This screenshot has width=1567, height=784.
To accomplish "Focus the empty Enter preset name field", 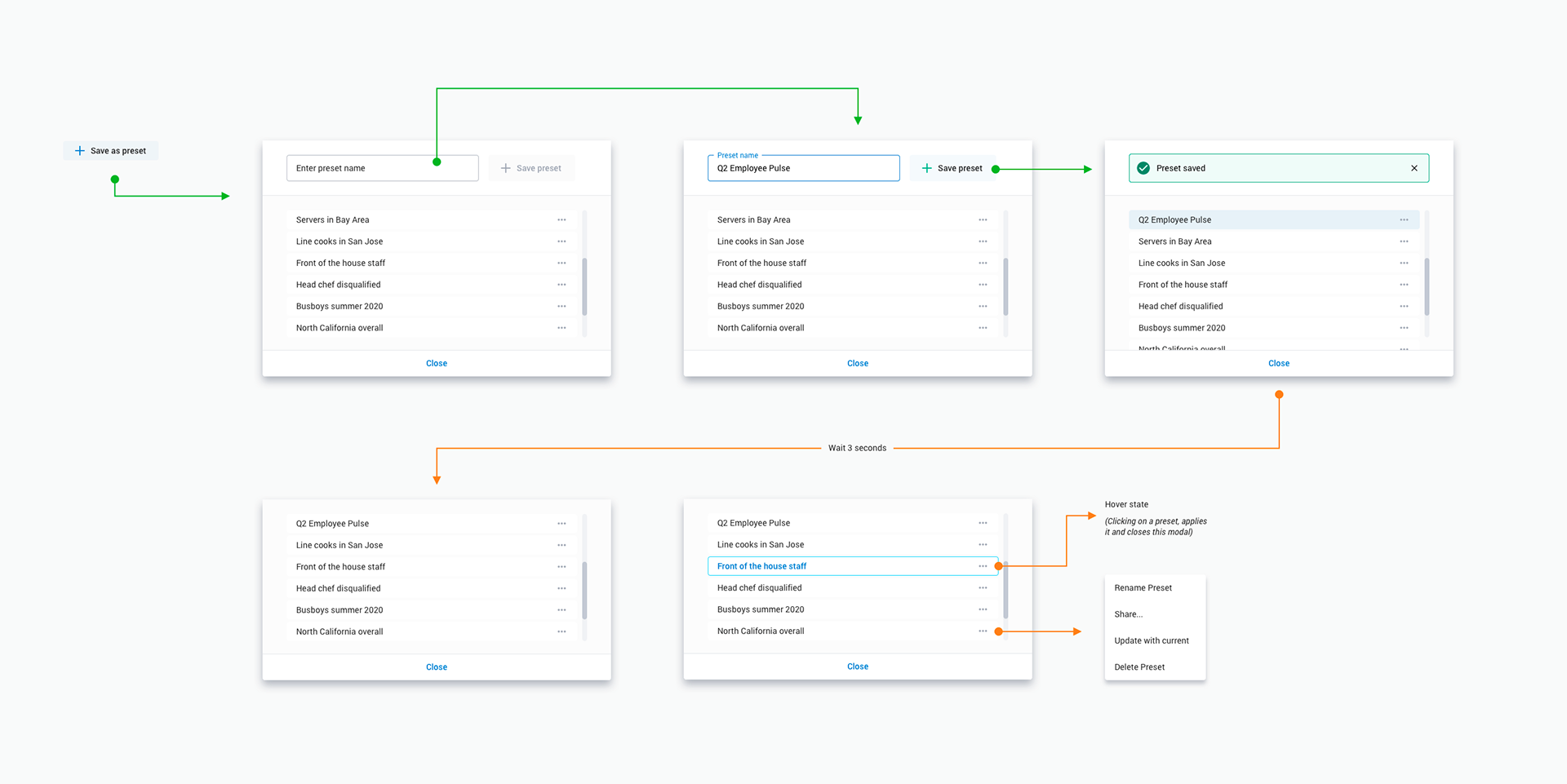I will [382, 168].
